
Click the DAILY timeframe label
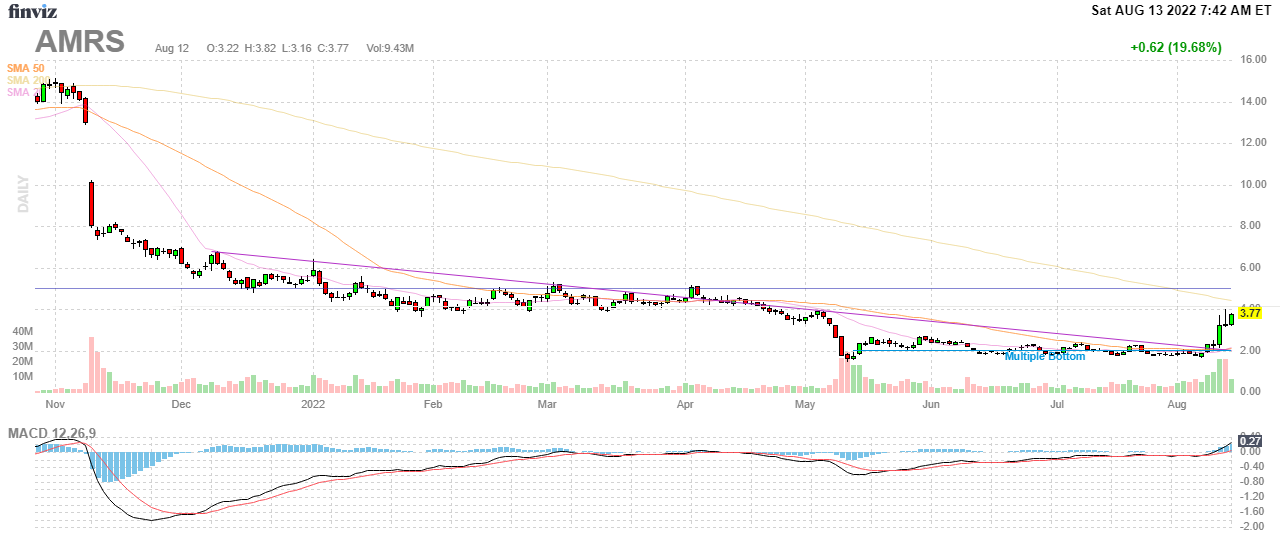pyautogui.click(x=23, y=194)
